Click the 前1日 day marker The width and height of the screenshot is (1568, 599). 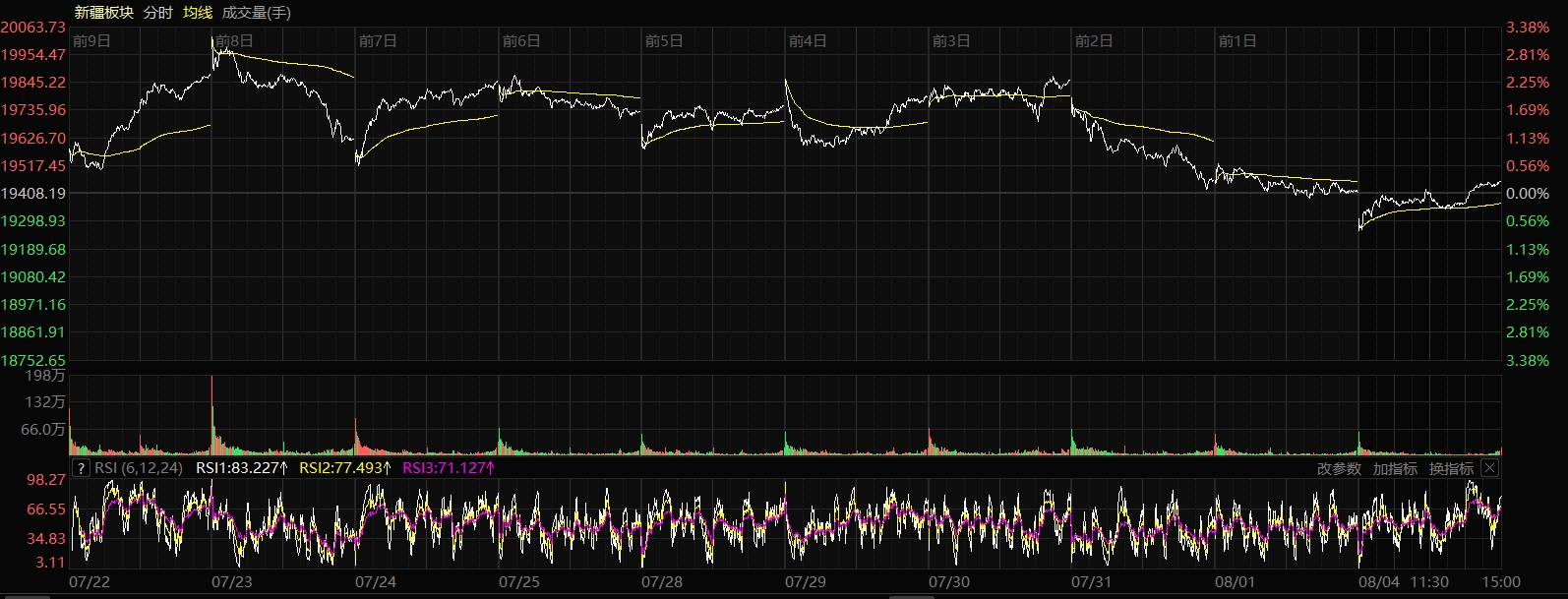coord(1237,41)
